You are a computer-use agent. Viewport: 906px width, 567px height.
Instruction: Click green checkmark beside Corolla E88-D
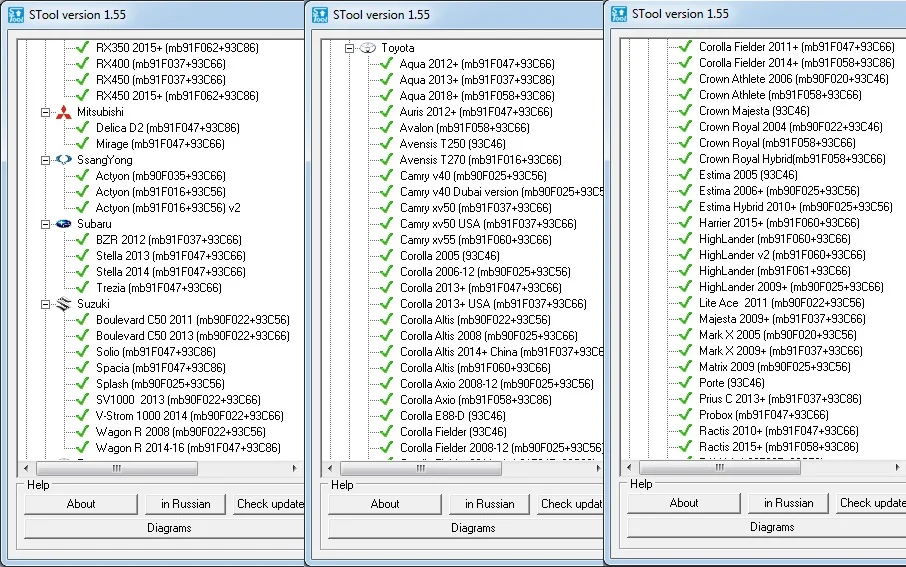coord(387,416)
